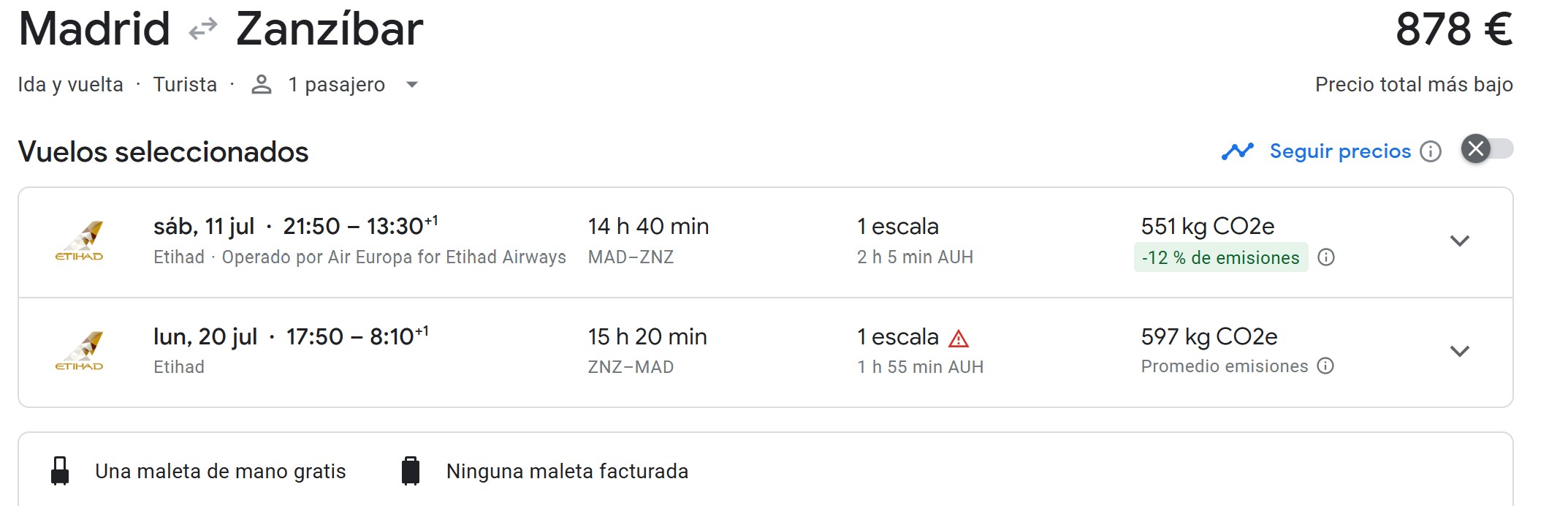Click Etihad logo on the 20 jul flight
This screenshot has height=506, width=1568.
click(80, 351)
